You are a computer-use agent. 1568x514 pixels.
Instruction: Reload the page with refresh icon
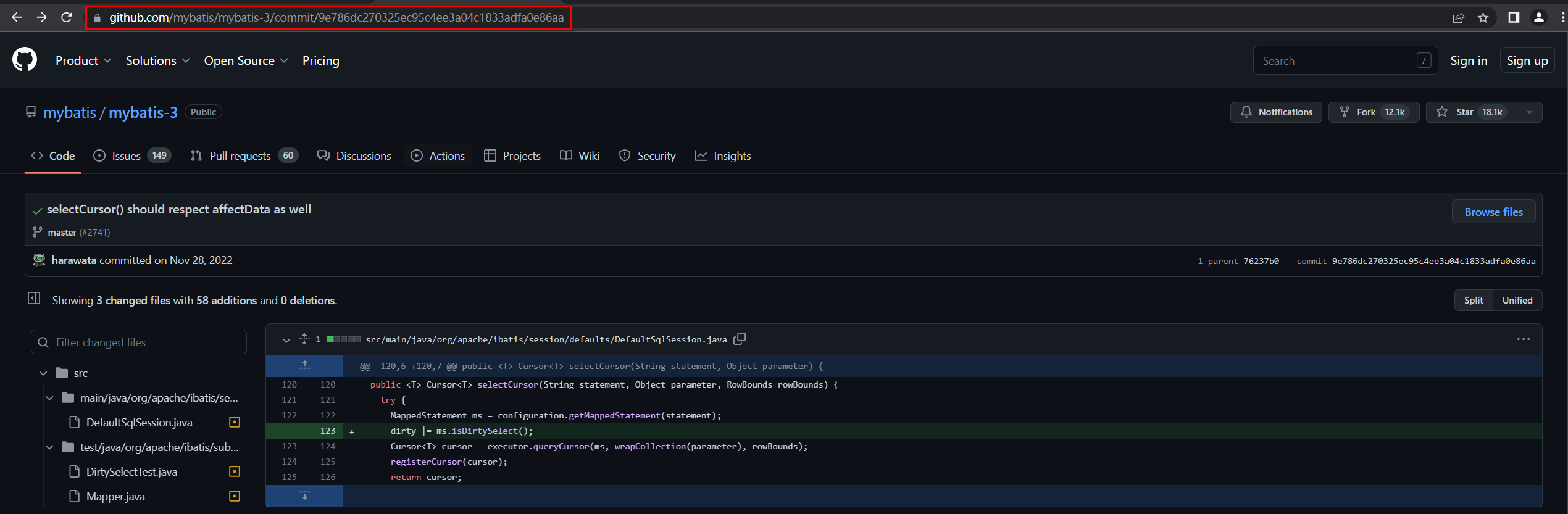click(x=67, y=17)
